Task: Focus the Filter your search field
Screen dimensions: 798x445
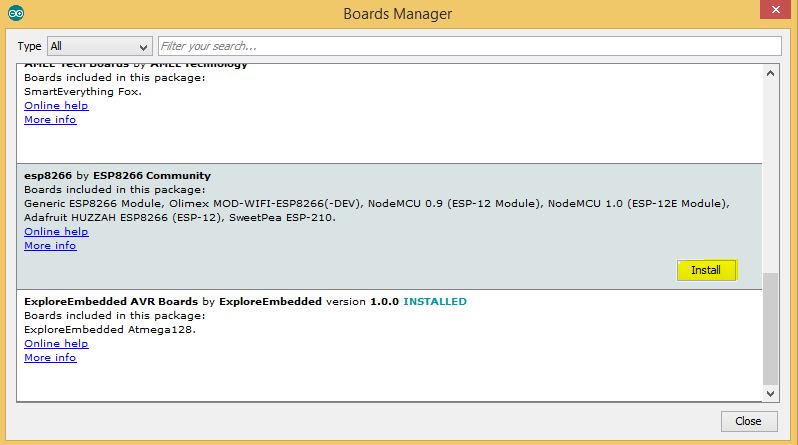Action: click(470, 46)
